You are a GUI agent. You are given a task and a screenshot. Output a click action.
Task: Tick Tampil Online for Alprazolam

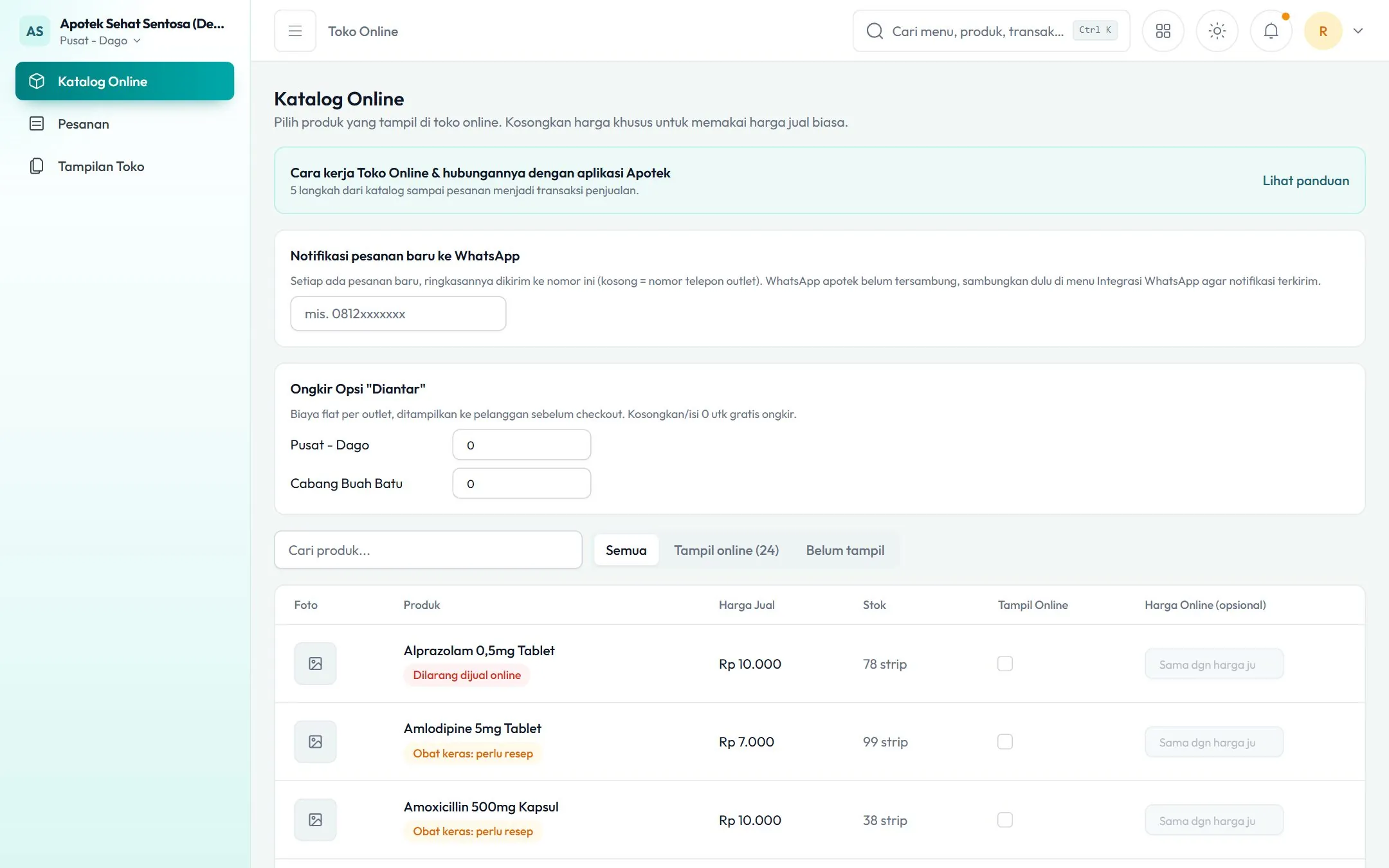coord(1005,664)
